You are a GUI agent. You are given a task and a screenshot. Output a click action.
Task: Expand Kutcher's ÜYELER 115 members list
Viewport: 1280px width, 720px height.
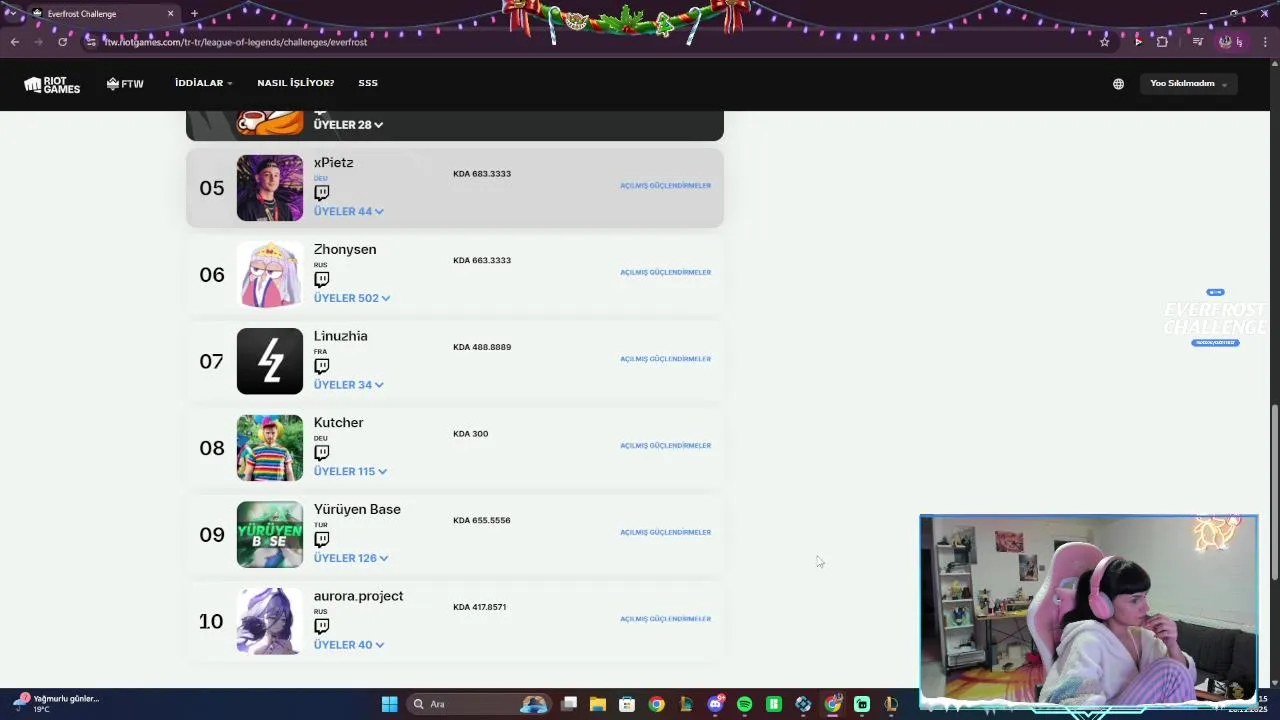point(350,472)
